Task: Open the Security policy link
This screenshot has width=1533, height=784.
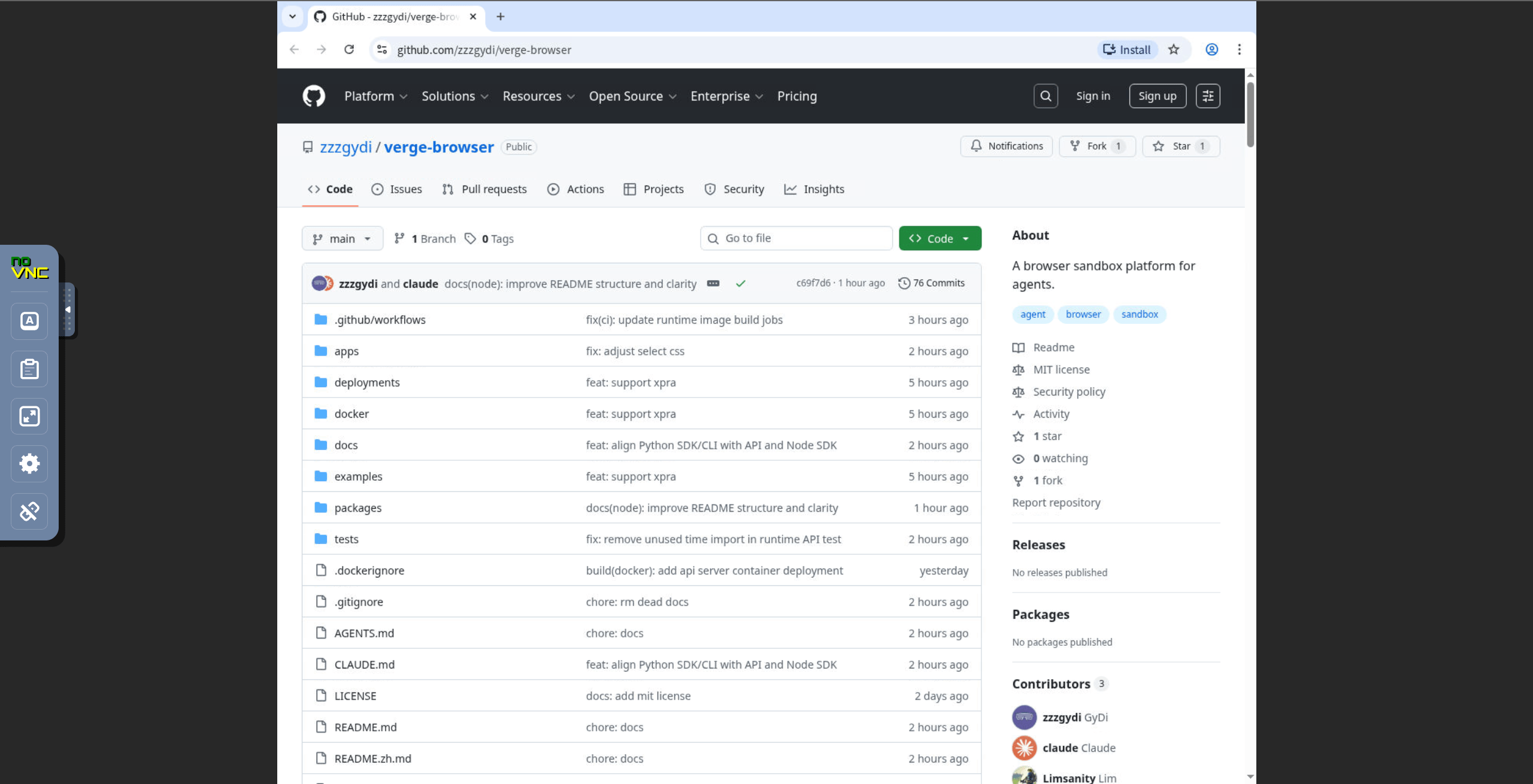Action: pos(1069,392)
